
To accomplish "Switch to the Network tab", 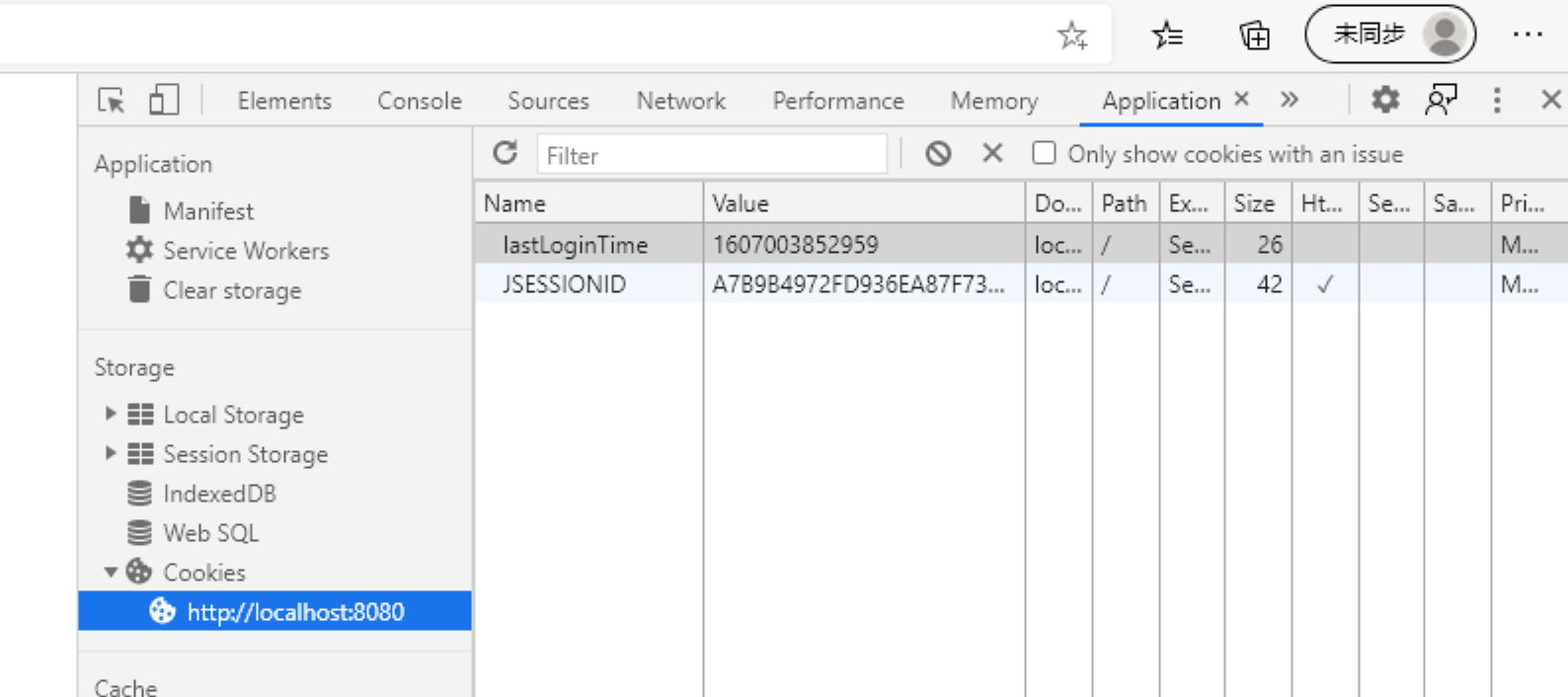I will coord(680,101).
